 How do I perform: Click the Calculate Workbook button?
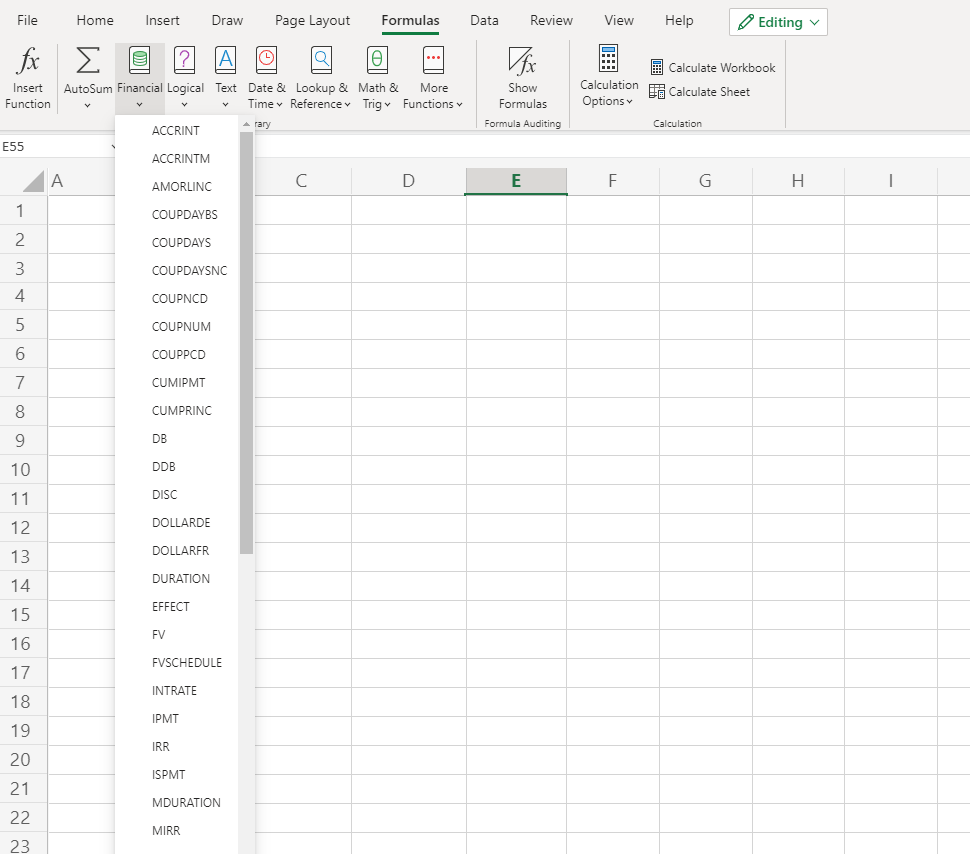tap(712, 67)
